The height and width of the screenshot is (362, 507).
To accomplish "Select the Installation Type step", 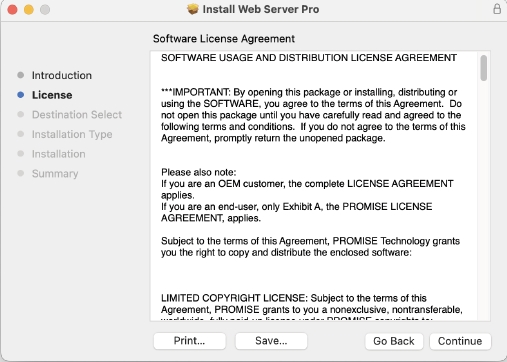I will pyautogui.click(x=72, y=134).
